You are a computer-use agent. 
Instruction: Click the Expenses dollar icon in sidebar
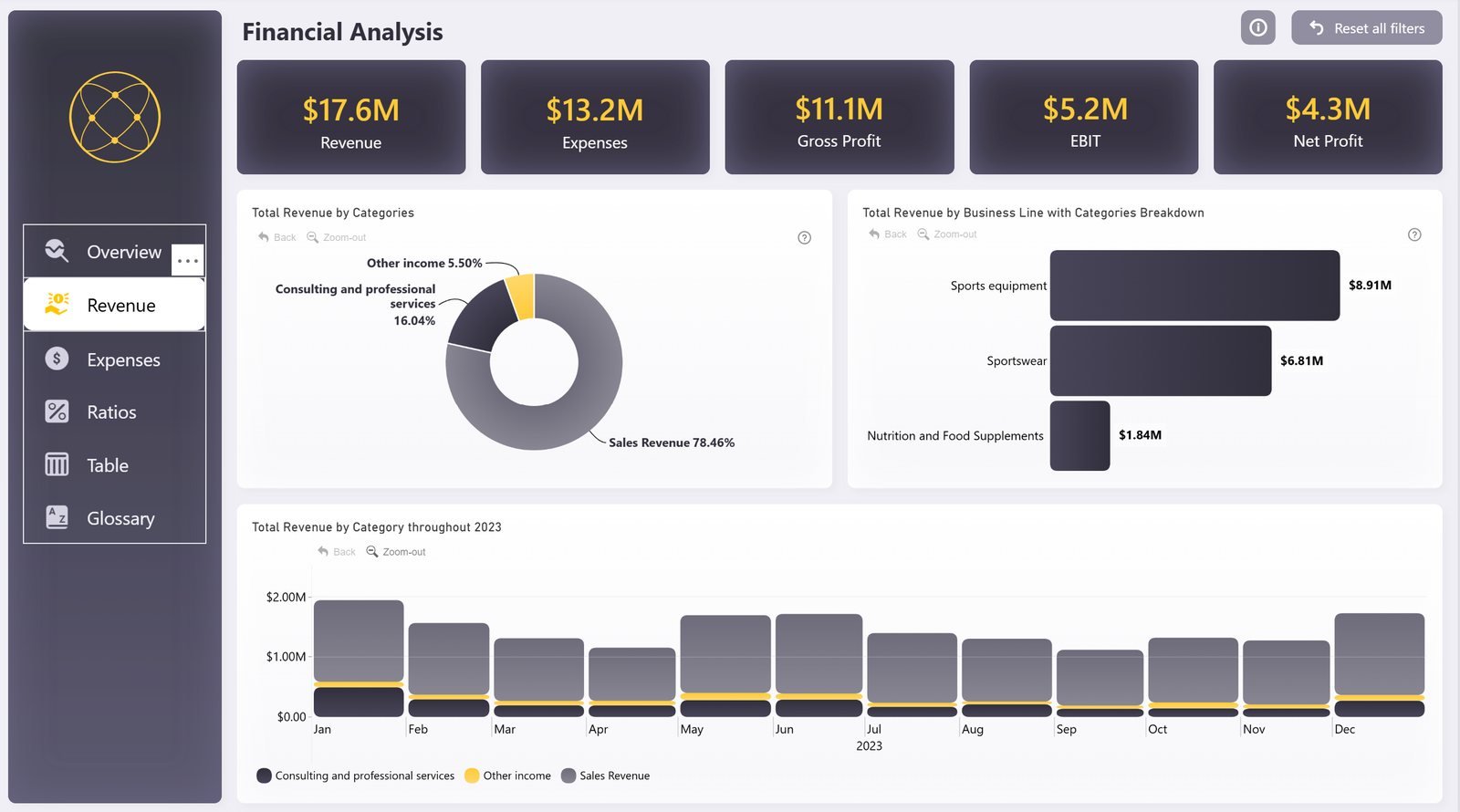click(57, 359)
